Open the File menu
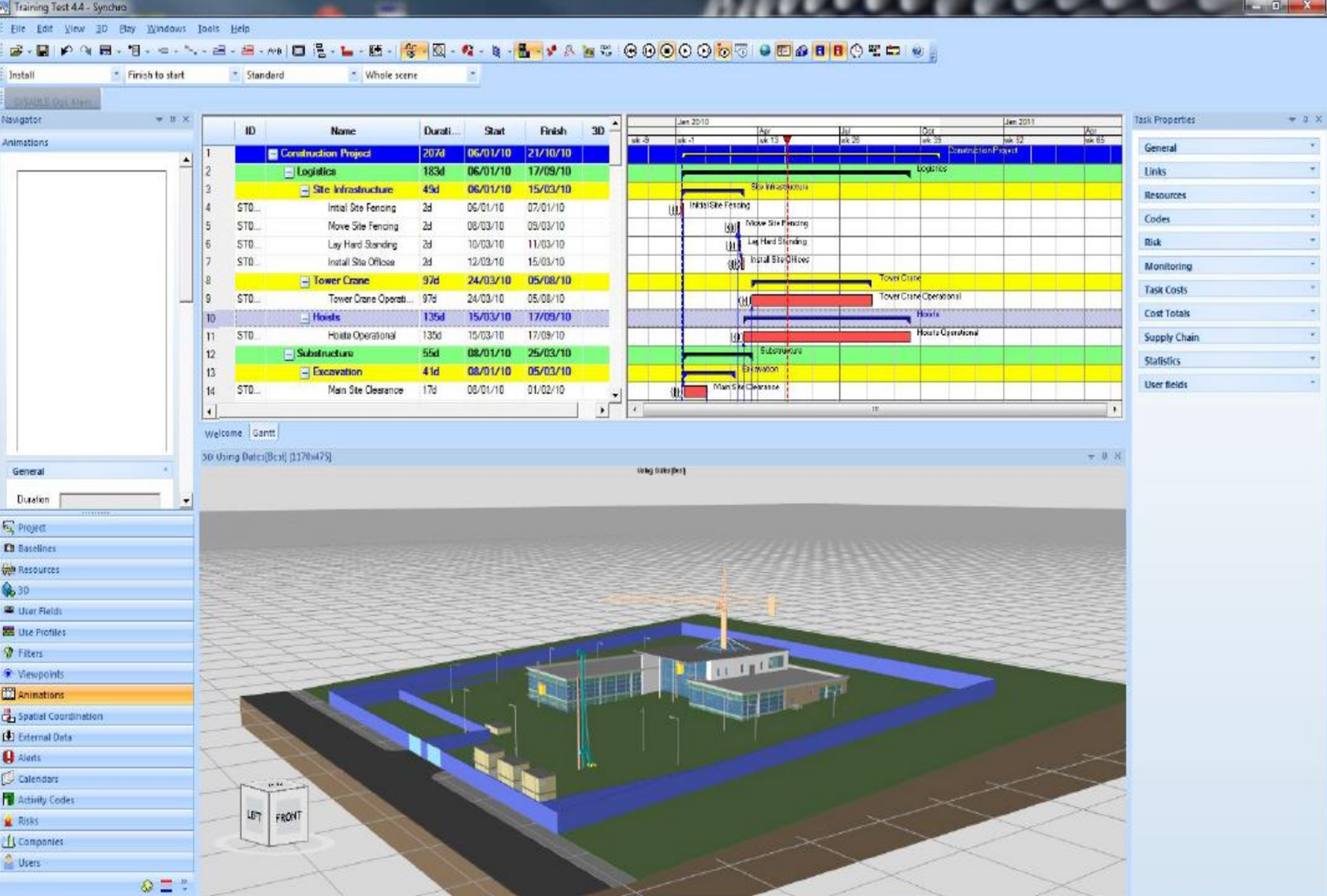The image size is (1327, 896). pos(17,29)
